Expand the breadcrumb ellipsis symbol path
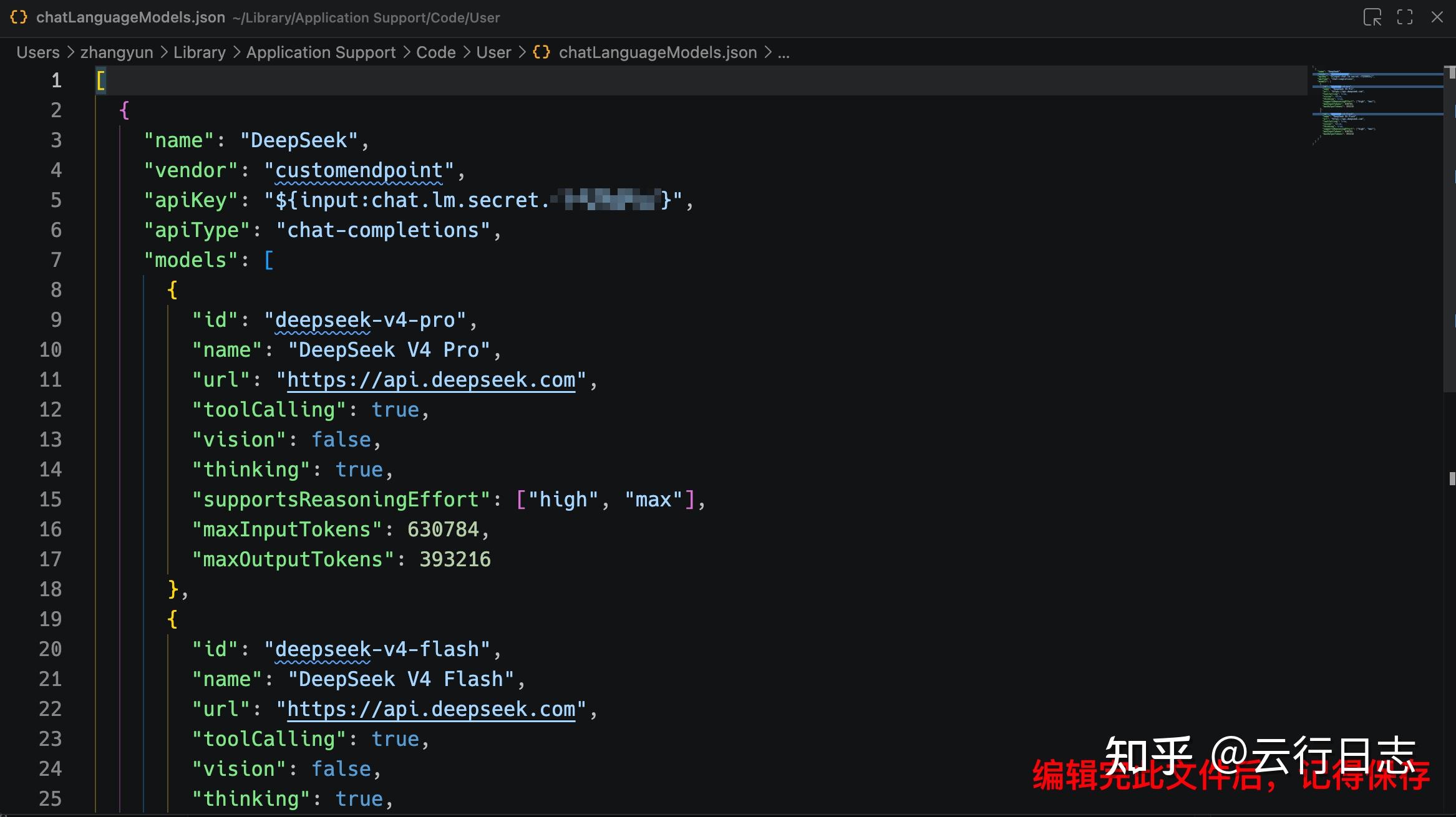 784,53
